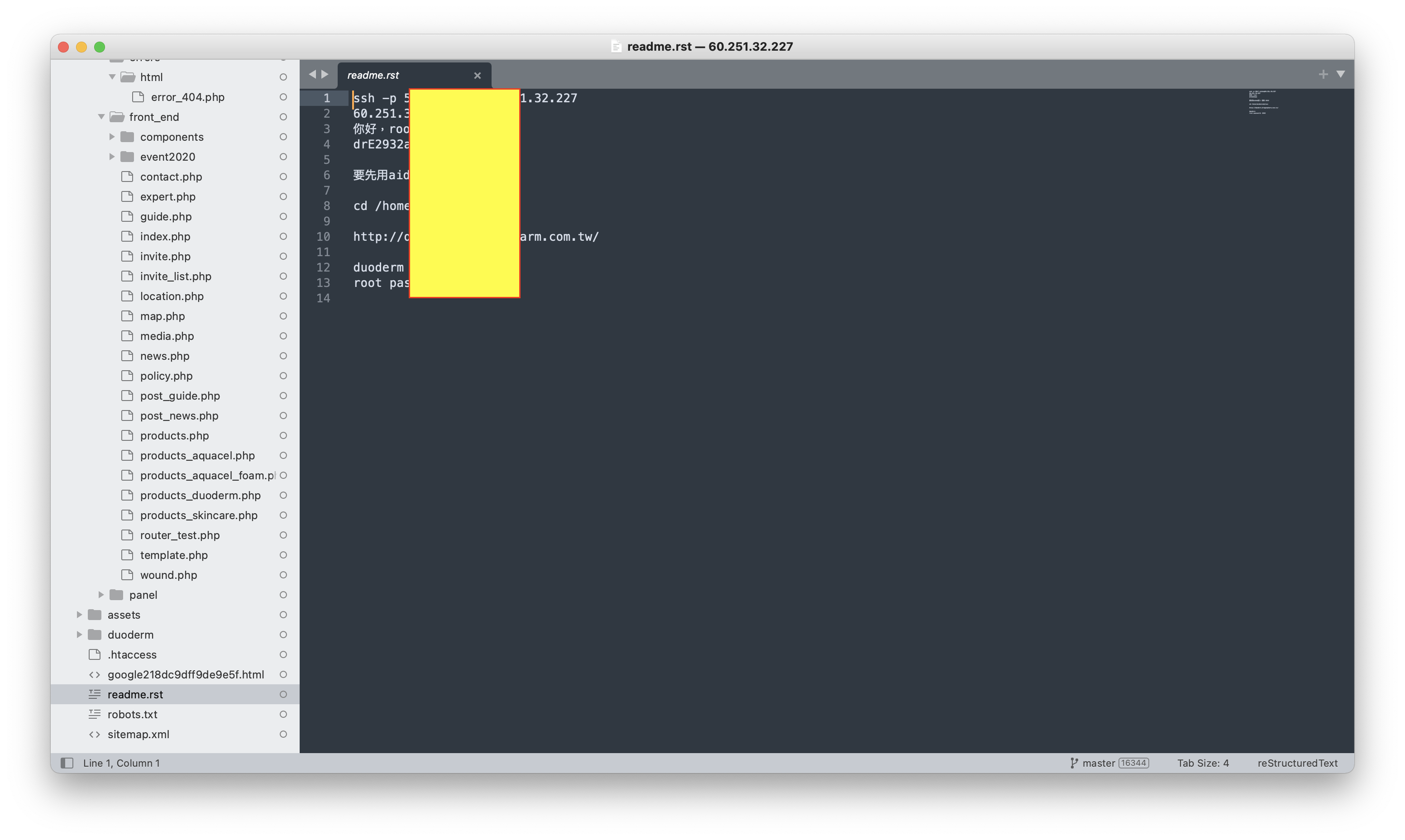Open sitemap.xml file
Screen dimensions: 1405x840
tap(138, 734)
